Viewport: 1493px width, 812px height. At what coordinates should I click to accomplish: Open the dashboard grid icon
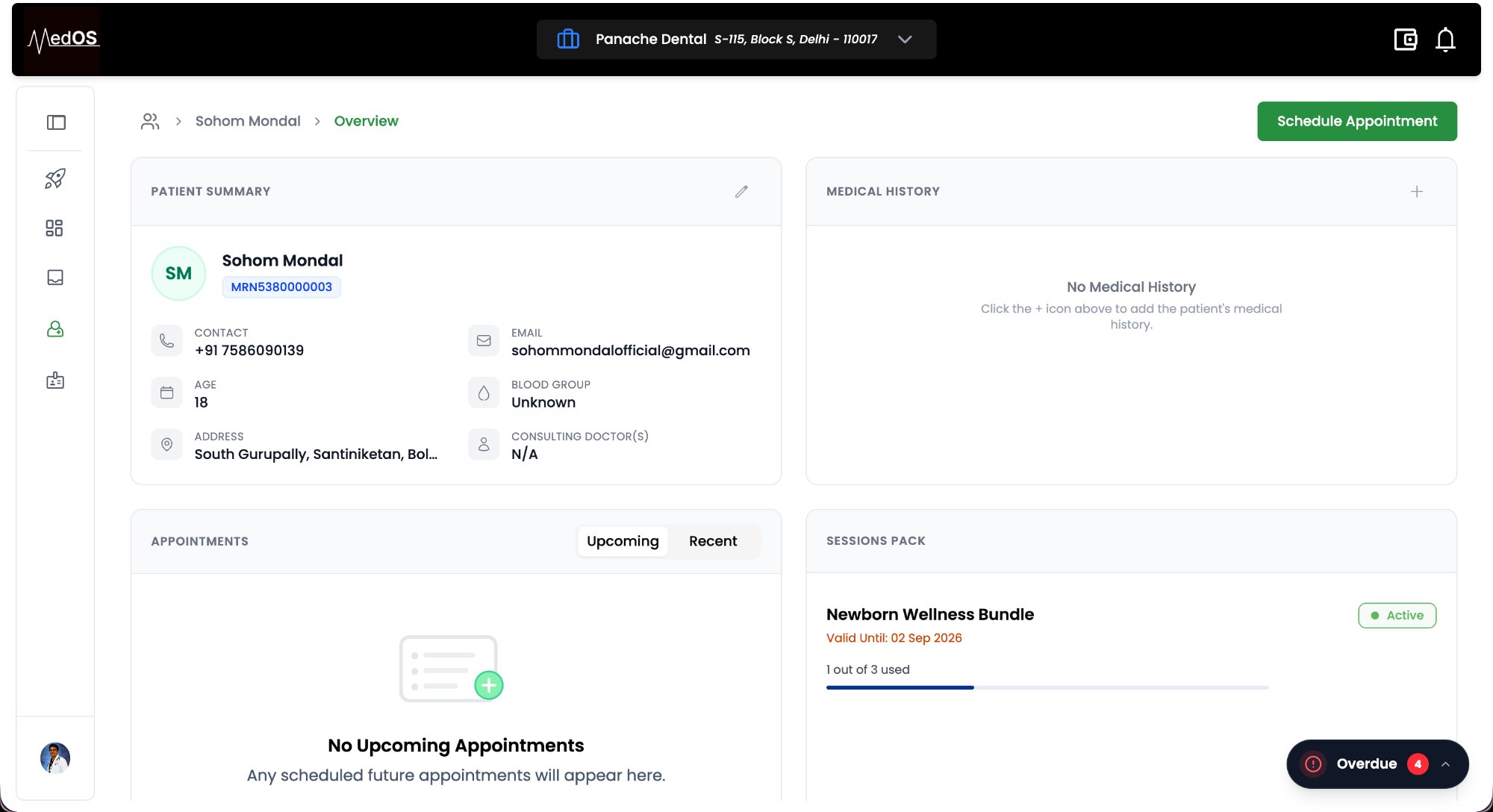54,228
